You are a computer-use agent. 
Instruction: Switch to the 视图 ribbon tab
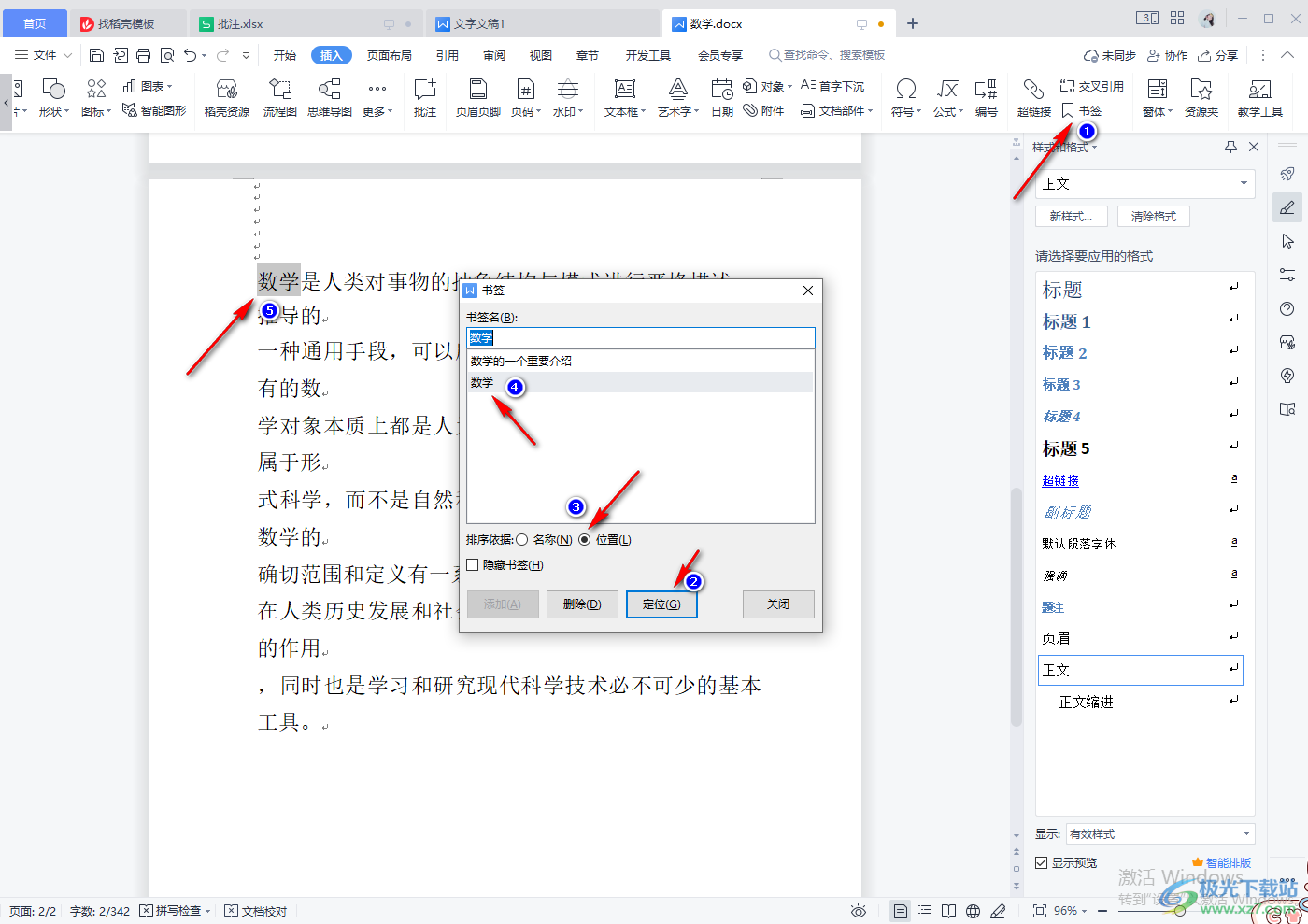pos(541,55)
